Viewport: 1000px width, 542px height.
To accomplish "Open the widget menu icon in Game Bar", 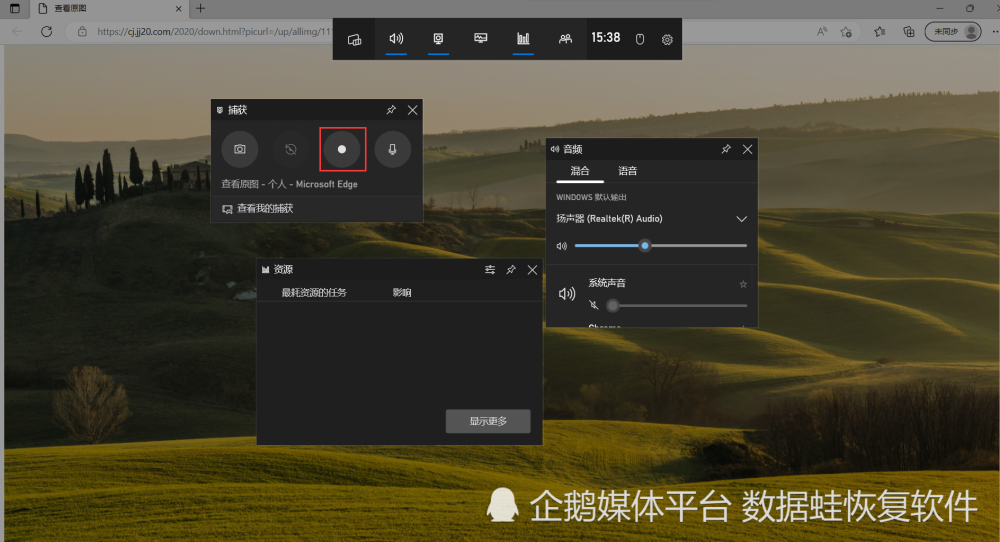I will coord(355,39).
